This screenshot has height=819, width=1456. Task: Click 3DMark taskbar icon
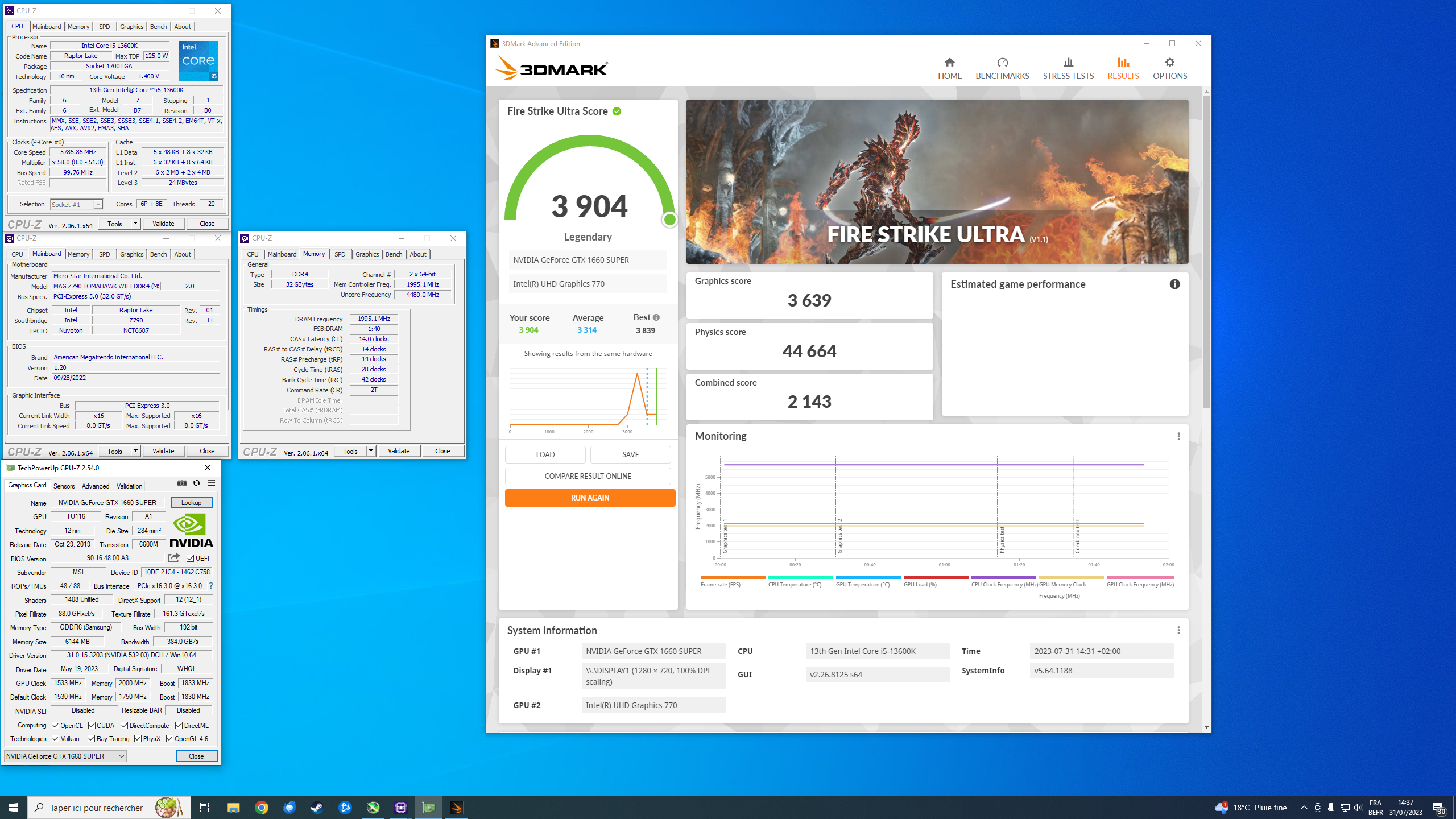point(456,808)
